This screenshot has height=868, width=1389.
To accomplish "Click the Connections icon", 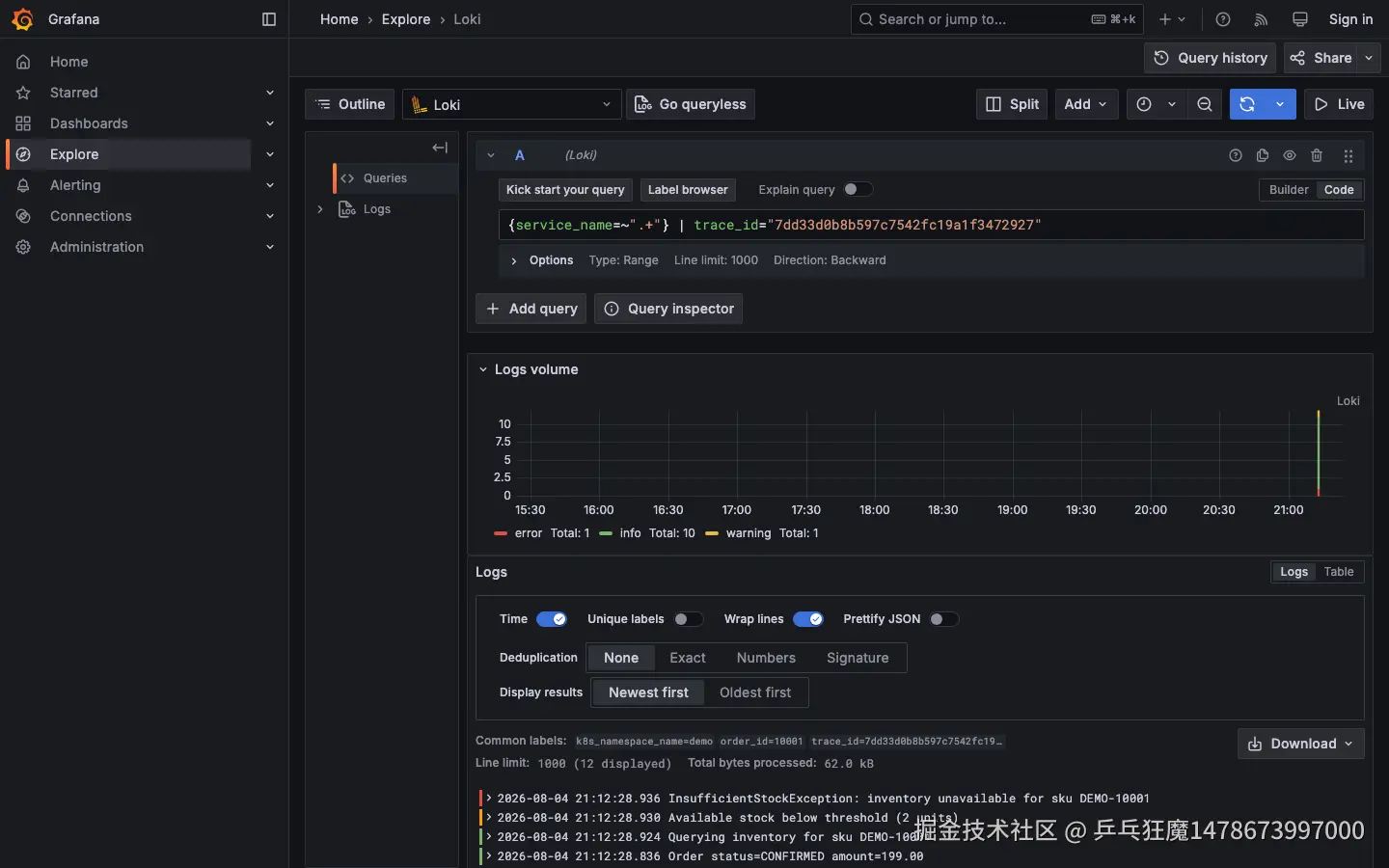I will click(24, 216).
